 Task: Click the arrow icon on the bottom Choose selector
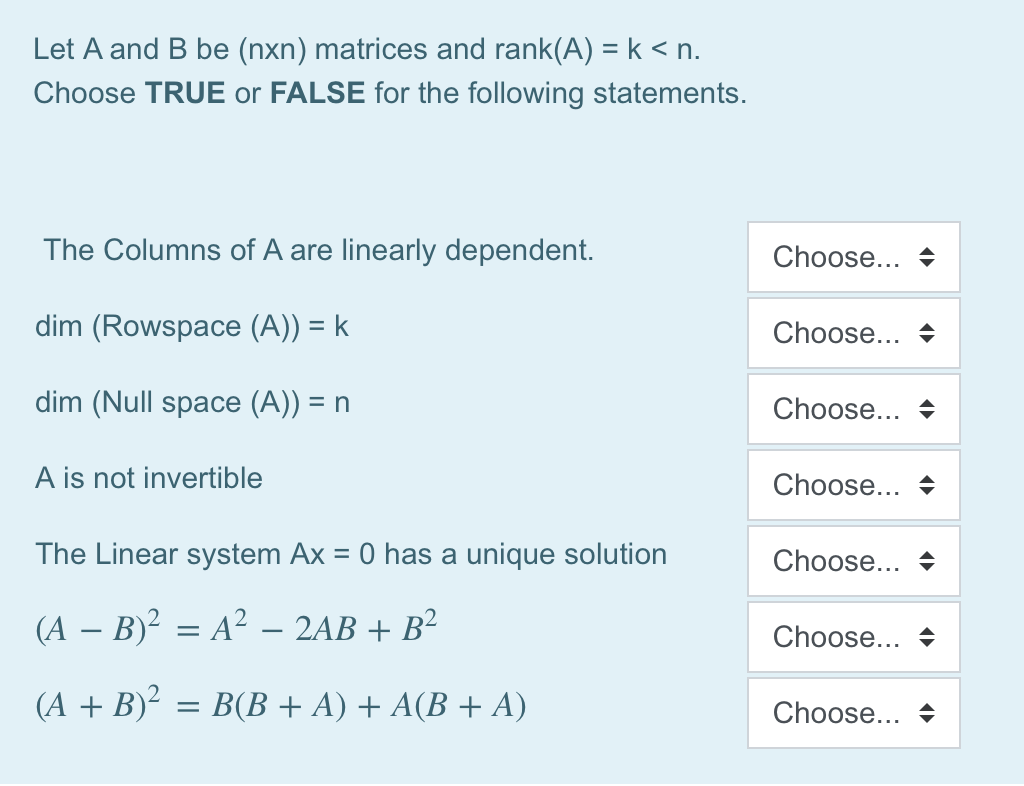(928, 713)
